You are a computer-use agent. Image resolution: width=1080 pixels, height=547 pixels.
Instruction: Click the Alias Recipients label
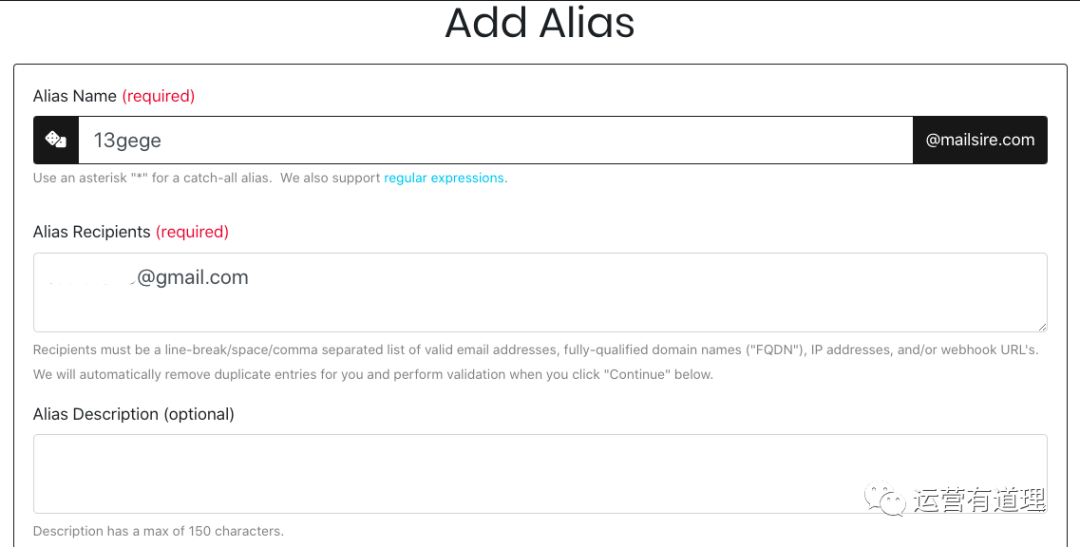[92, 232]
